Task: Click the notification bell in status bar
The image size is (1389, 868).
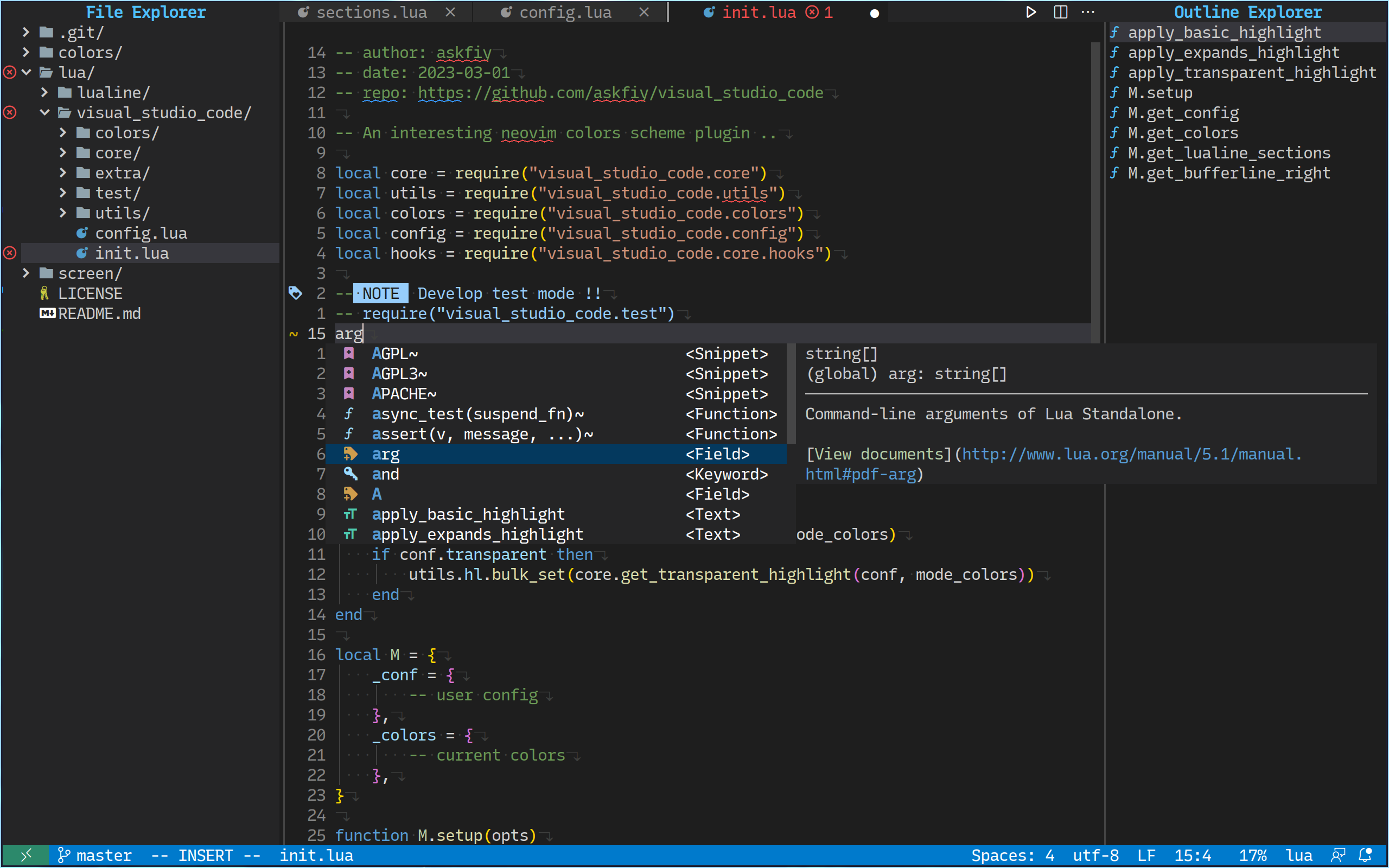Action: pos(1366,856)
